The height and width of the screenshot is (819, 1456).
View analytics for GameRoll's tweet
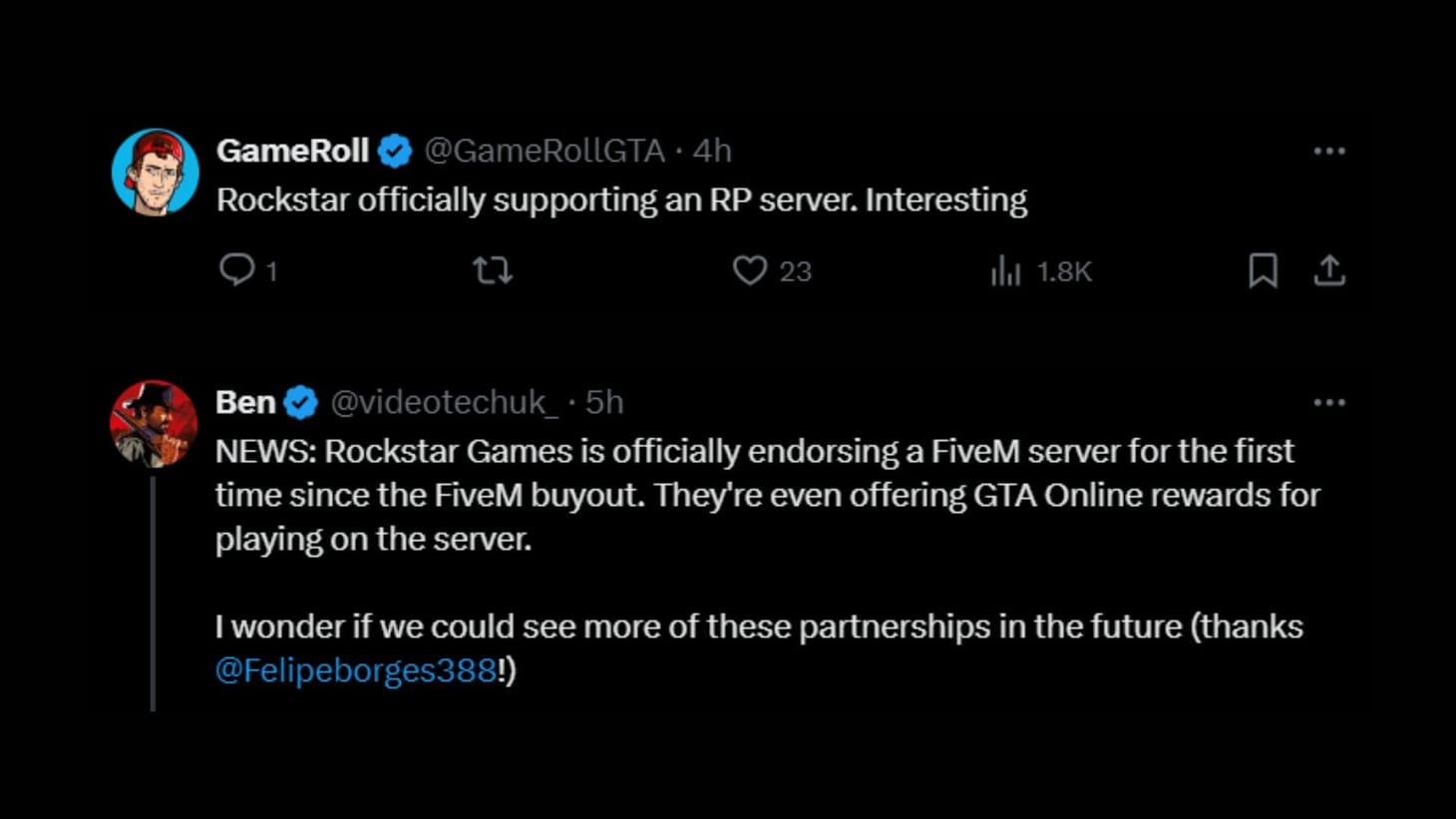click(1006, 270)
